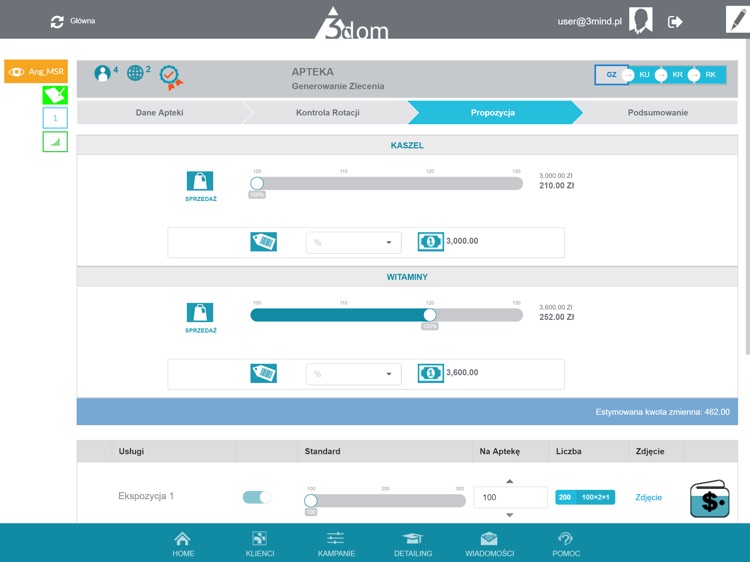Decrease Na Aptekę value with down arrow
The image size is (750, 562).
510,515
